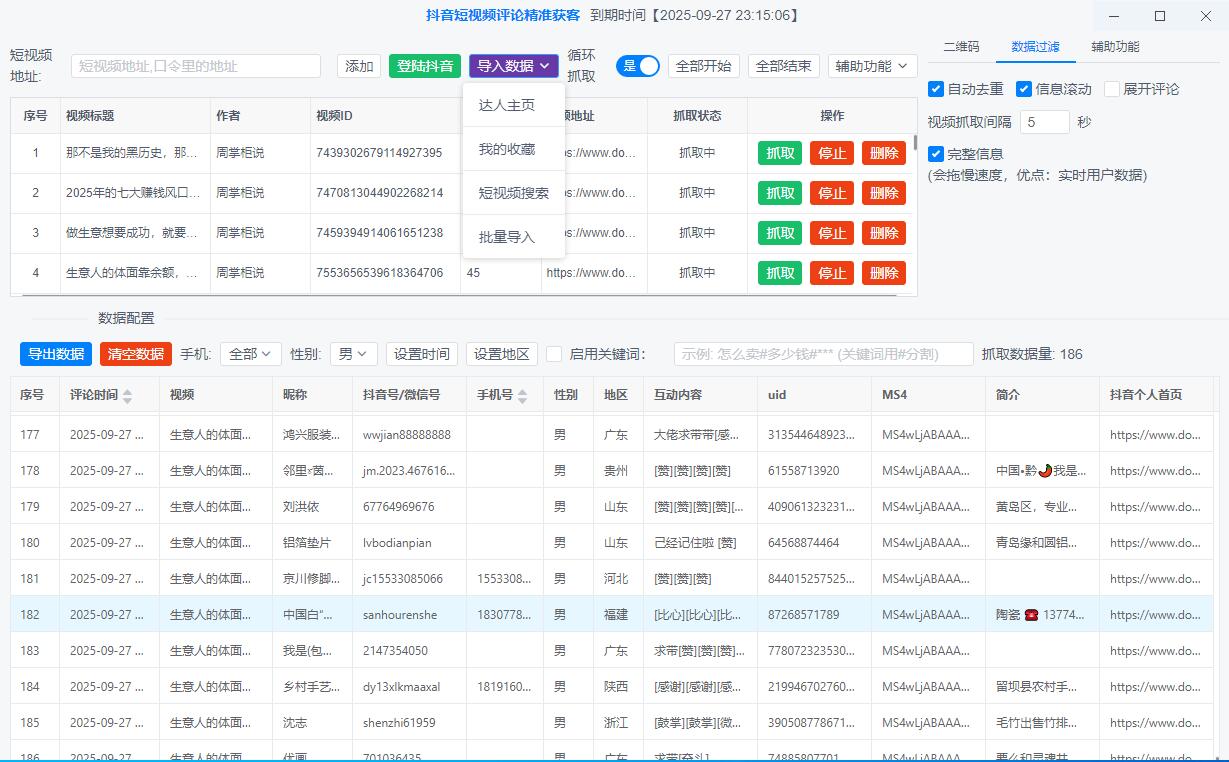This screenshot has width=1229, height=762.
Task: Switch to the 辅助功能 tab on the right panel
Action: tap(1115, 47)
